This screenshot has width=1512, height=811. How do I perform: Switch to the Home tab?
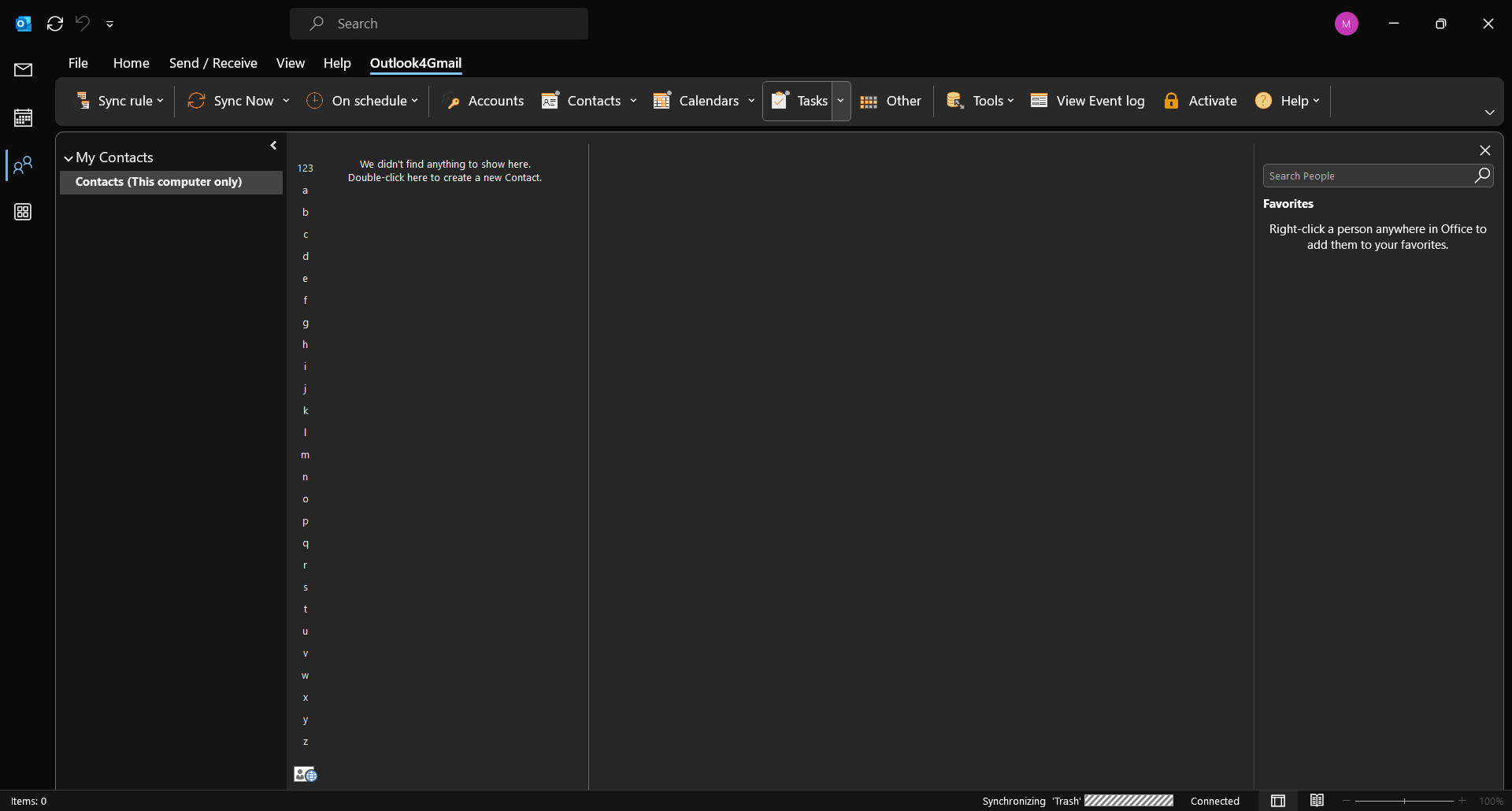(x=132, y=63)
